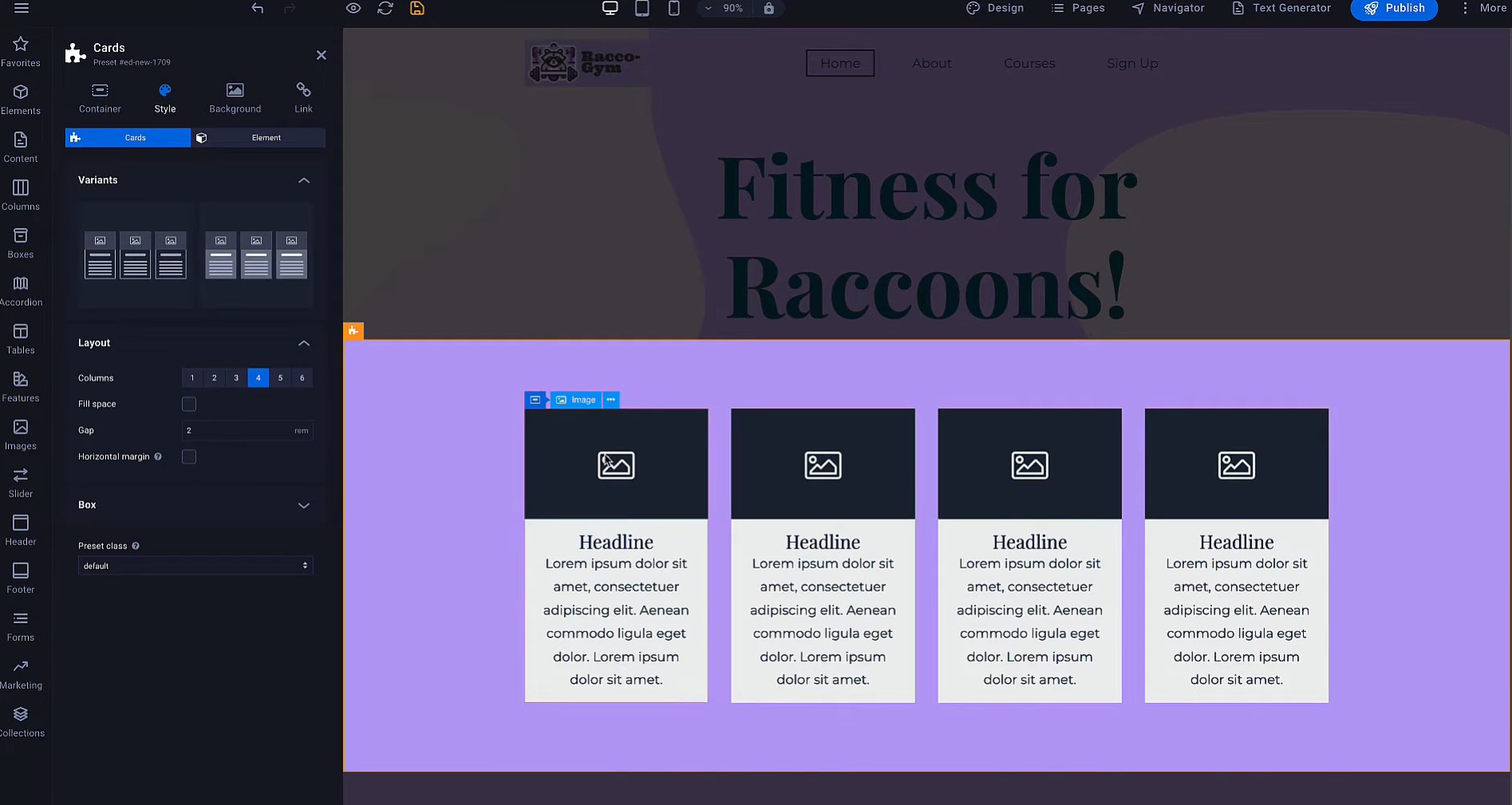Switch to mobile phone view
1512x805 pixels.
[674, 8]
